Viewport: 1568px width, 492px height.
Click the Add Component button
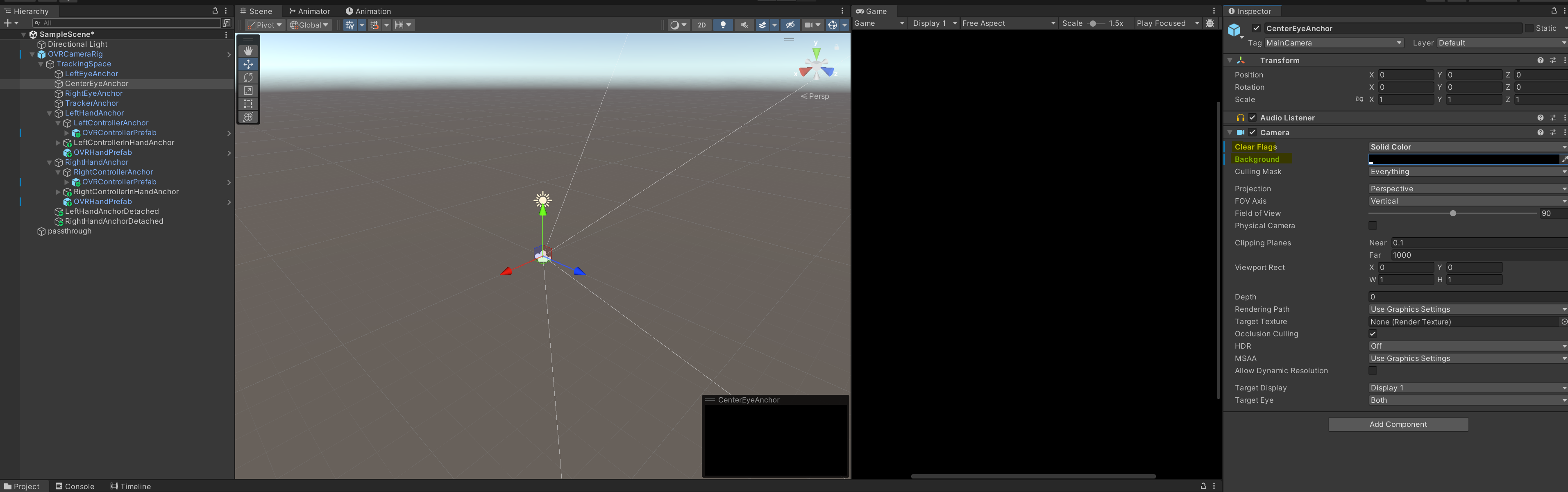pyautogui.click(x=1398, y=424)
